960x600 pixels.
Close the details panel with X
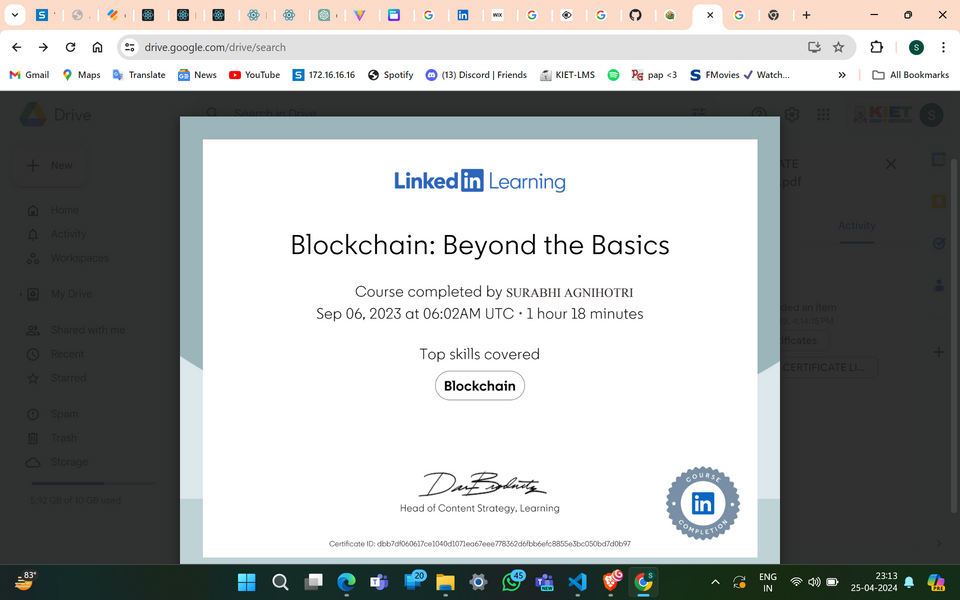891,164
